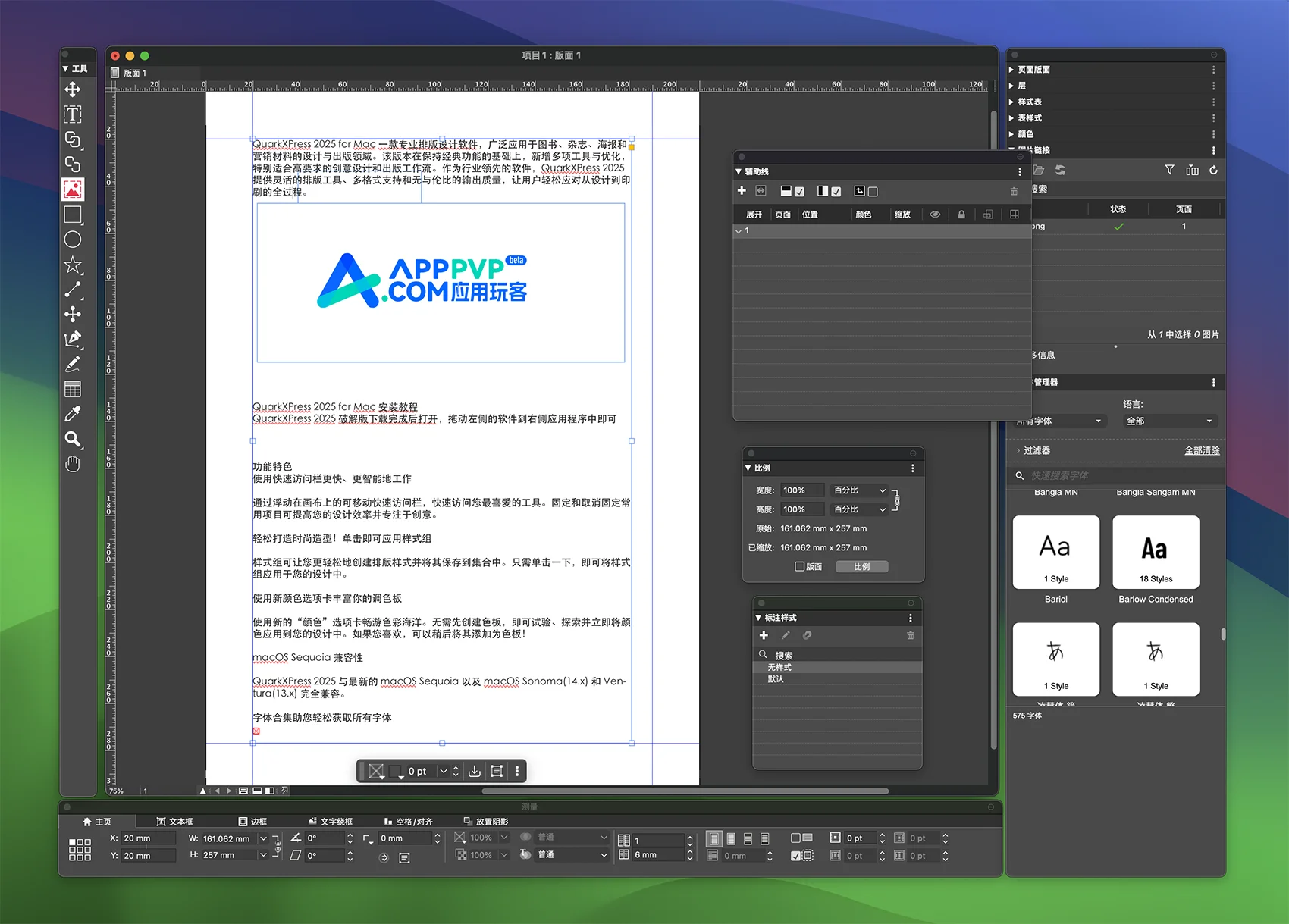The width and height of the screenshot is (1289, 924).
Task: Add a new guide in Guides panel
Action: [x=742, y=191]
